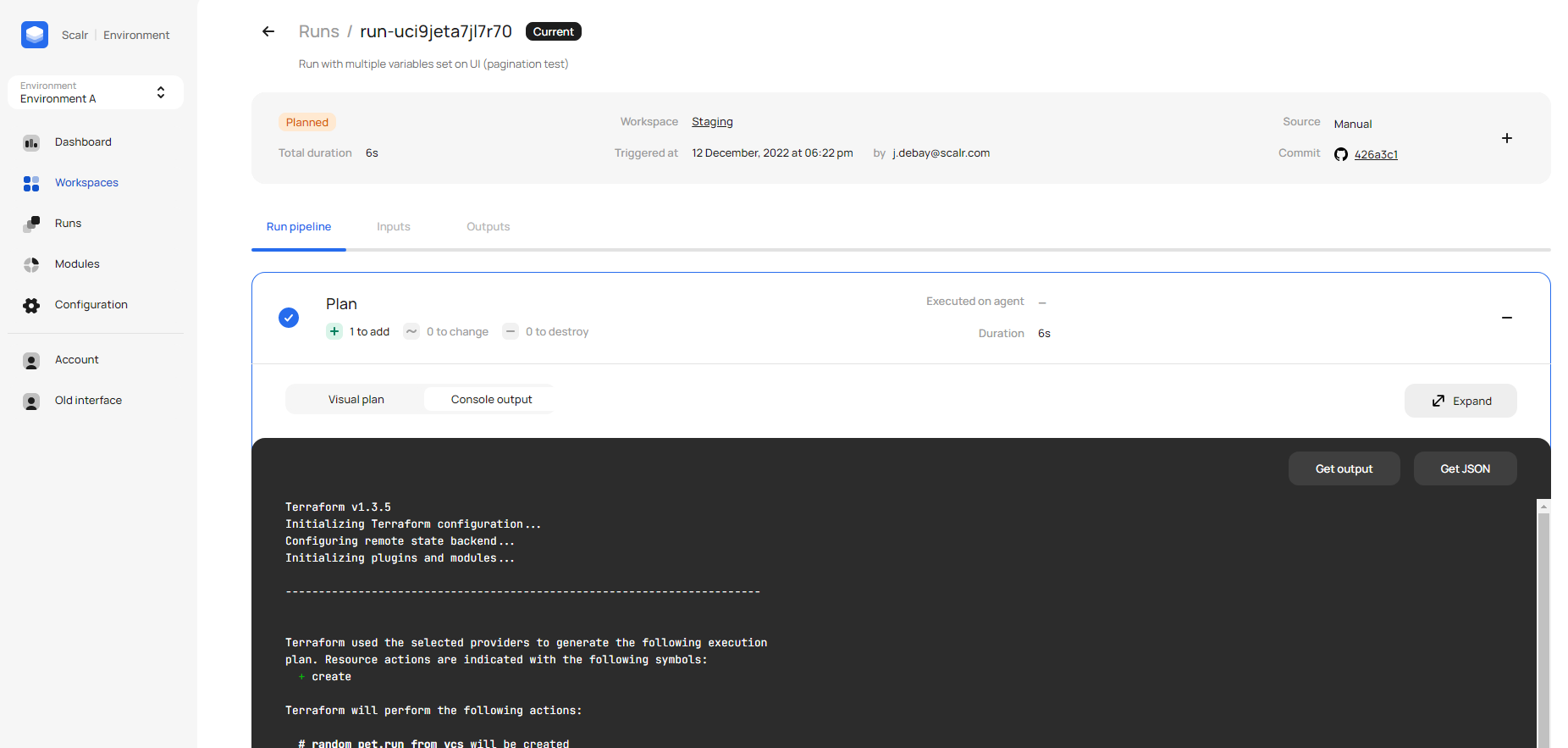Switch to Old interface
The height and width of the screenshot is (748, 1568).
88,400
